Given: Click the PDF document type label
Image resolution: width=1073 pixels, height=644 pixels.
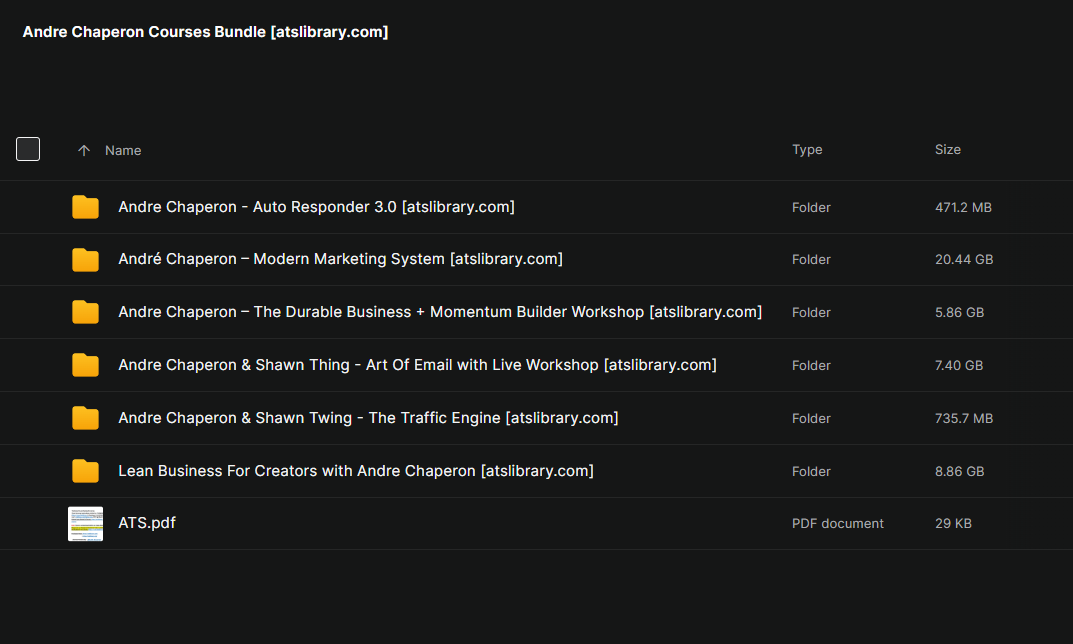Looking at the screenshot, I should (838, 524).
